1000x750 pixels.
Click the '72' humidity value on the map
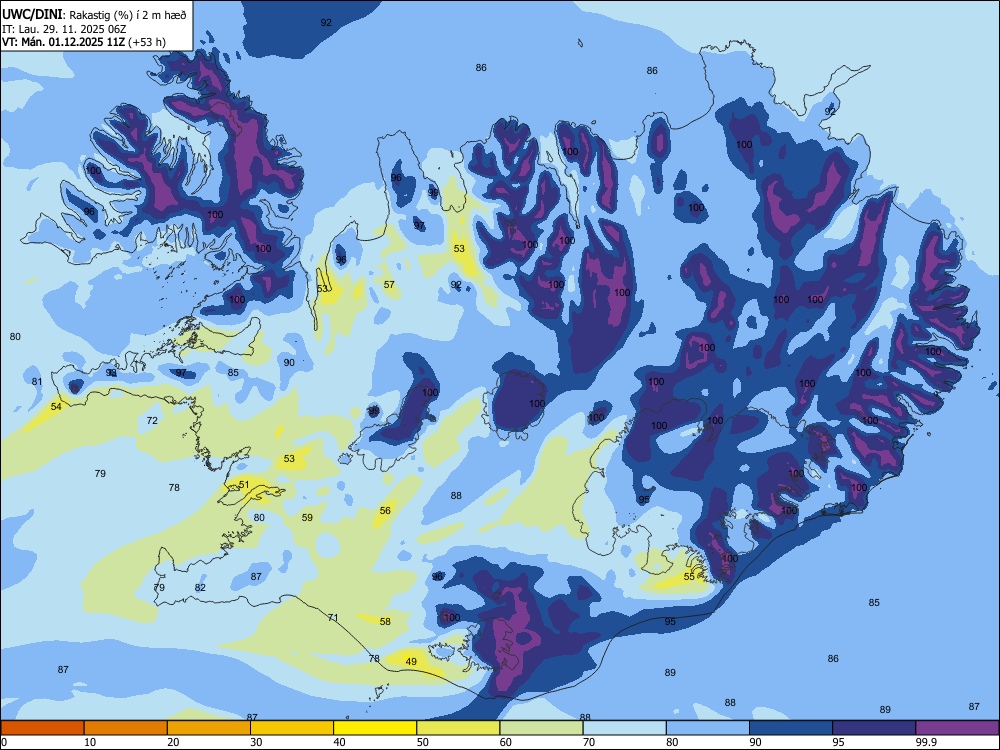click(x=152, y=420)
